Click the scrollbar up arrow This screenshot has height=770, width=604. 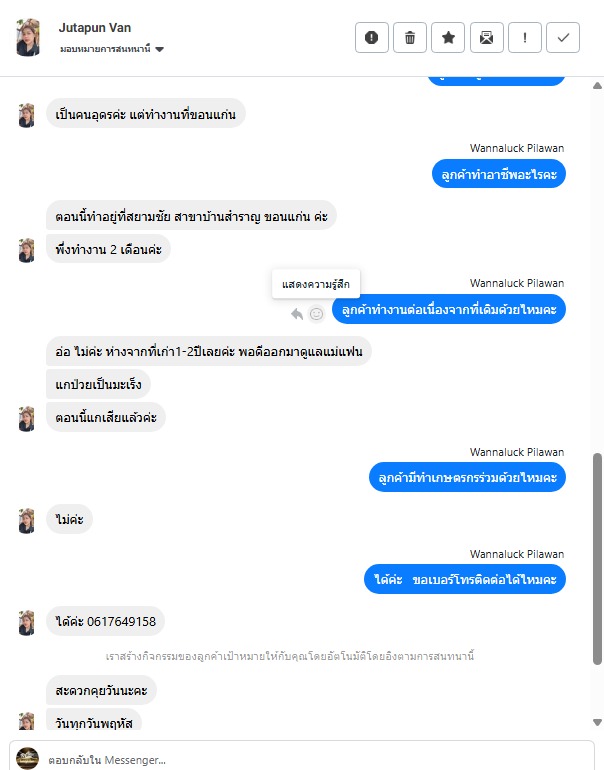coord(597,85)
